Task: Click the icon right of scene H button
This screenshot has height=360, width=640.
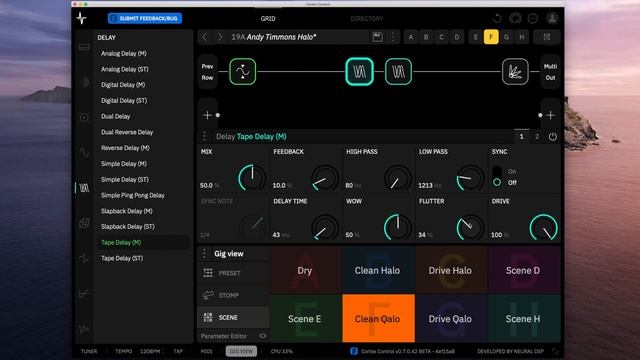Action: pos(547,37)
